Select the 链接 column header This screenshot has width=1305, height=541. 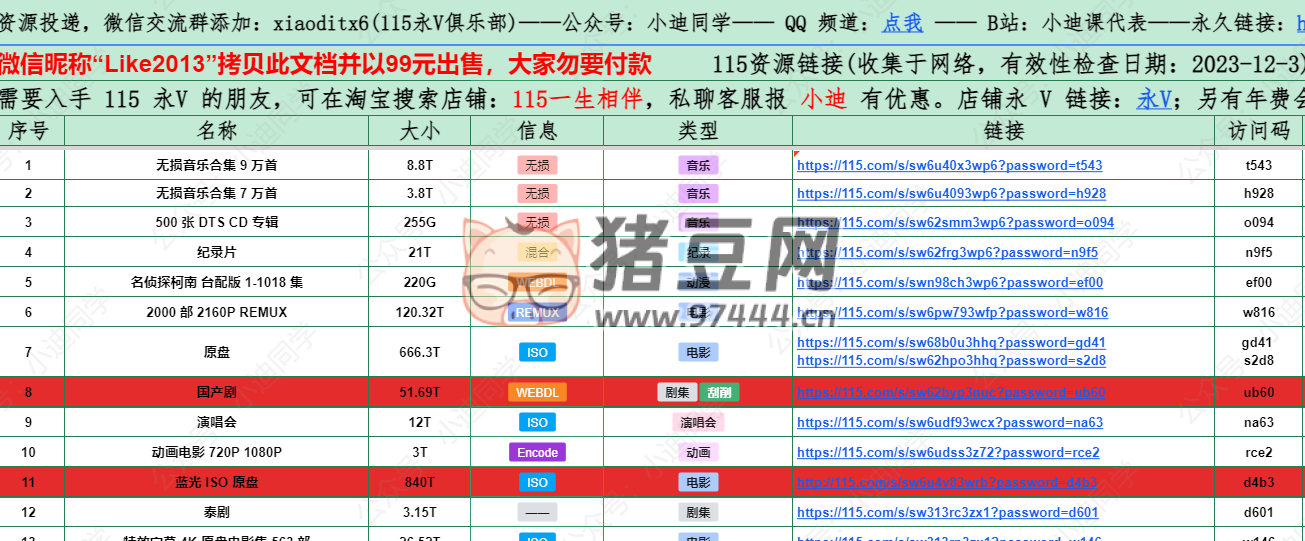1004,131
